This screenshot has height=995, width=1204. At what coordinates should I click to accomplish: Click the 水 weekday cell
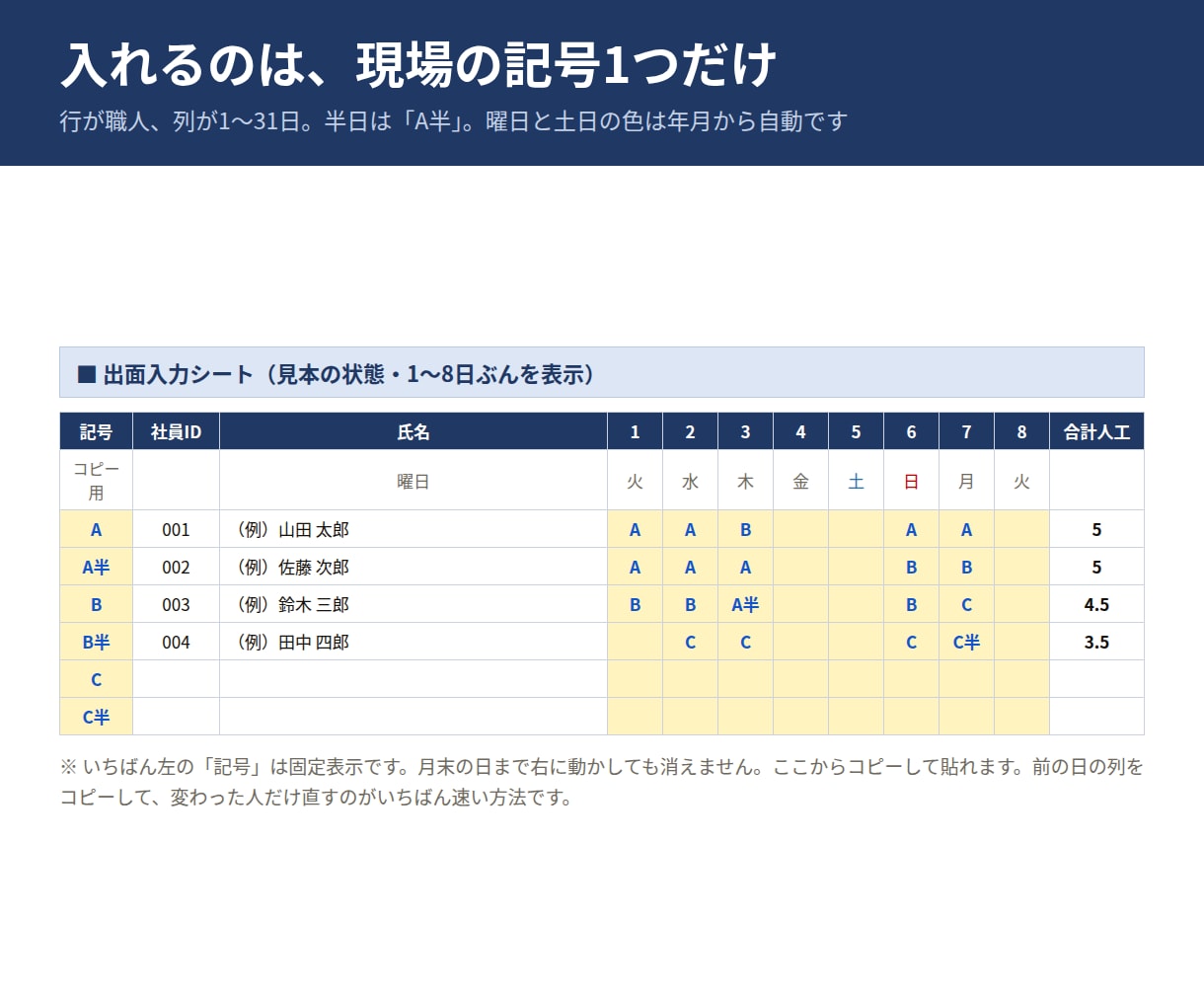click(690, 481)
